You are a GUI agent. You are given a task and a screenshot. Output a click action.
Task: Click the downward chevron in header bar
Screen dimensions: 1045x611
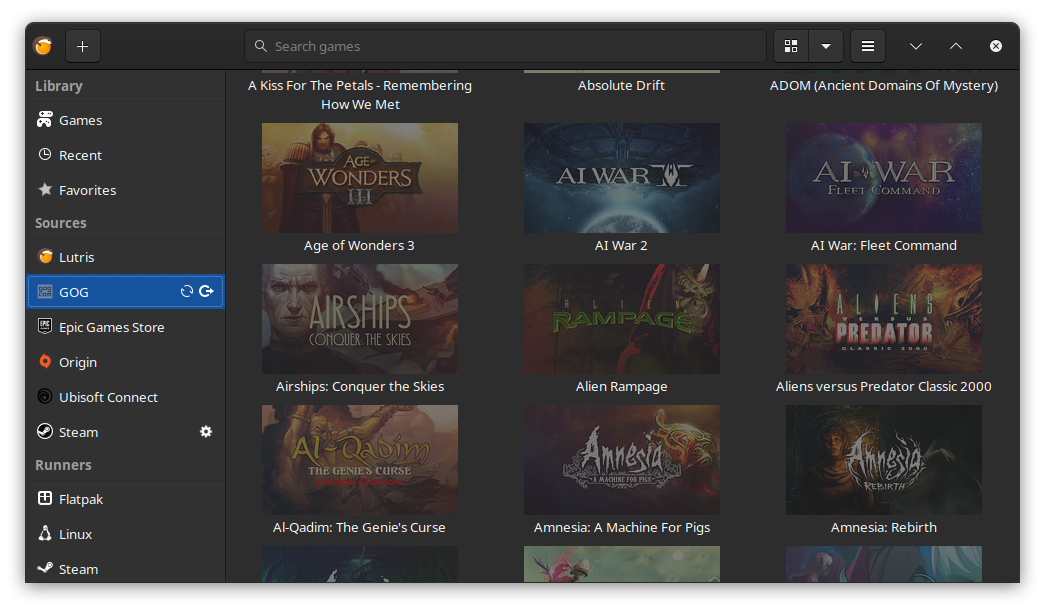click(916, 46)
